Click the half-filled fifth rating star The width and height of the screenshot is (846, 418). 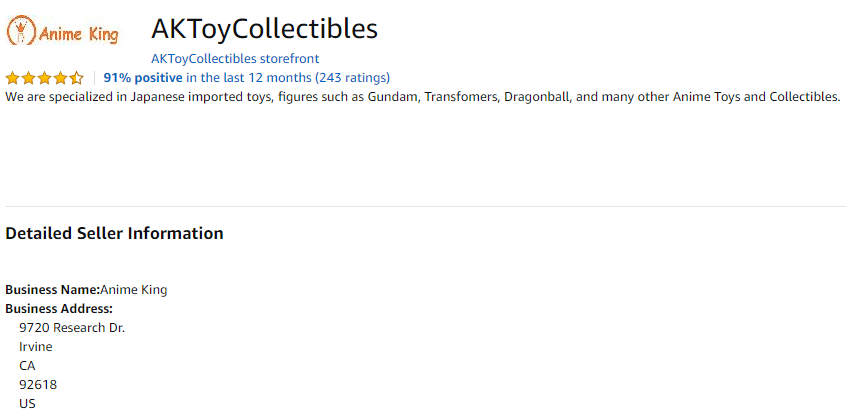coord(77,78)
